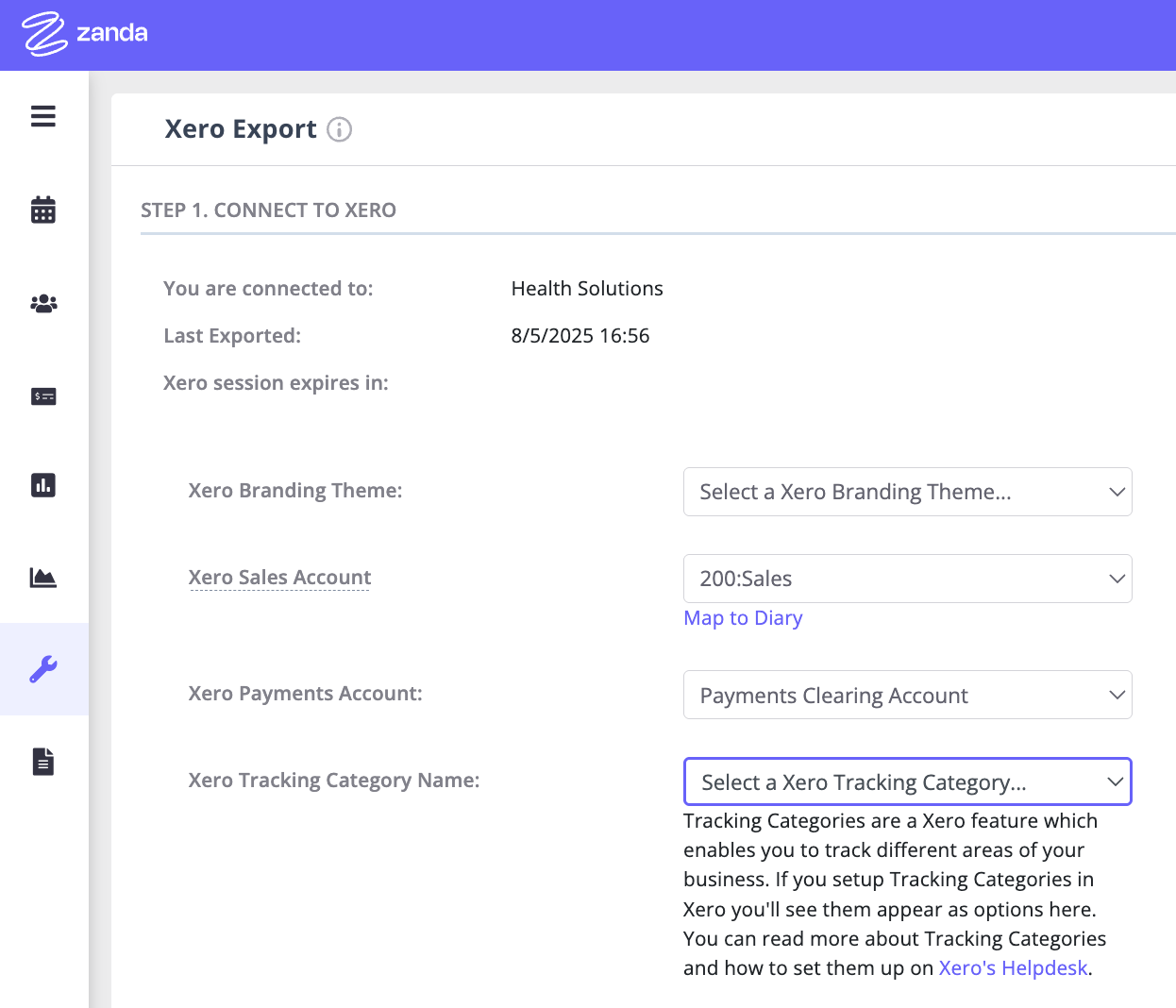Image resolution: width=1176 pixels, height=1008 pixels.
Task: Open reports using the bar chart icon
Action: (43, 485)
